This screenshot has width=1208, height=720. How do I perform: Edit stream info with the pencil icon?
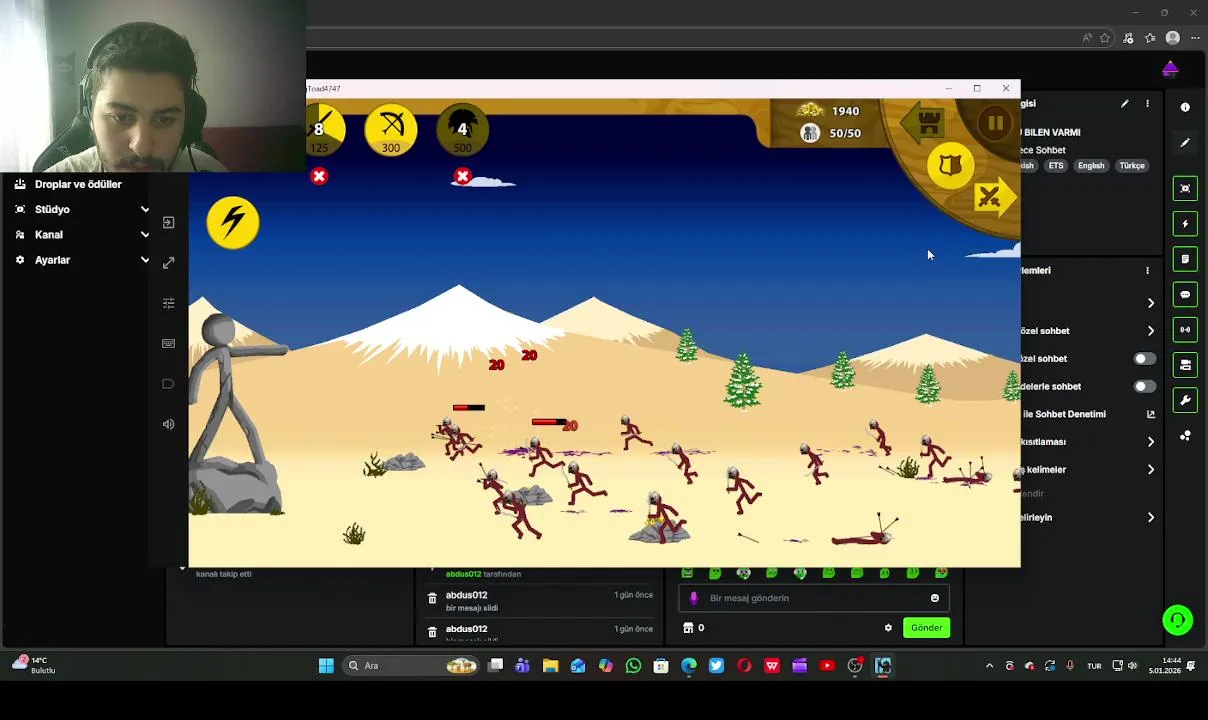1125,103
